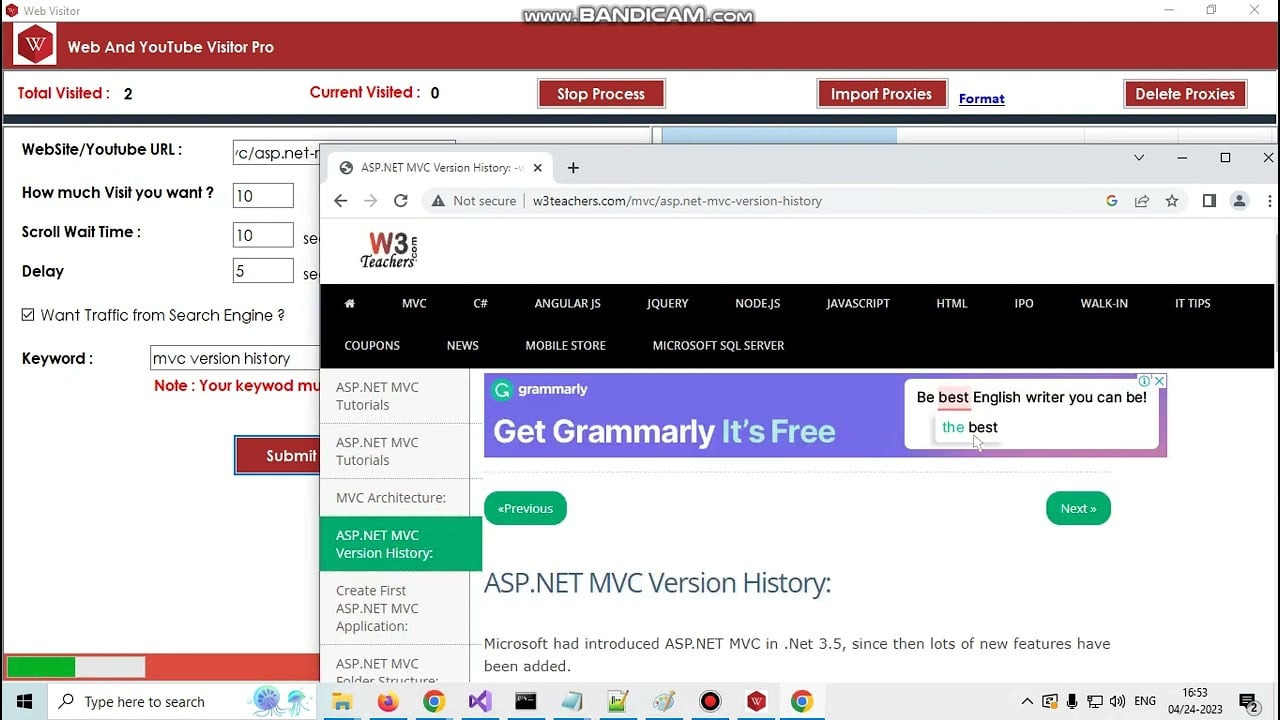Click the home icon in site navigation
Viewport: 1280px width, 720px height.
349,304
